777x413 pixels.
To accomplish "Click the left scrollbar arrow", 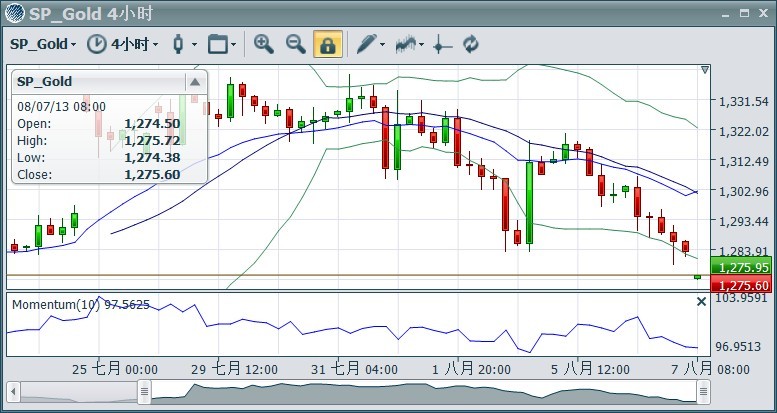I will point(13,392).
